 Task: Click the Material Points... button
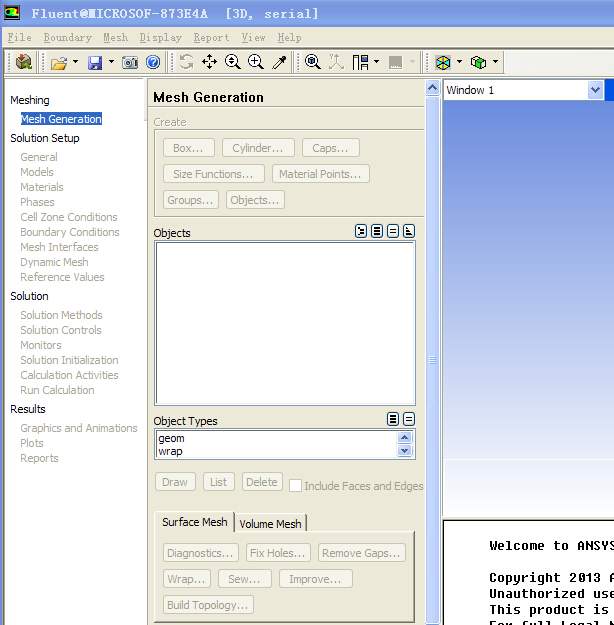tap(320, 174)
